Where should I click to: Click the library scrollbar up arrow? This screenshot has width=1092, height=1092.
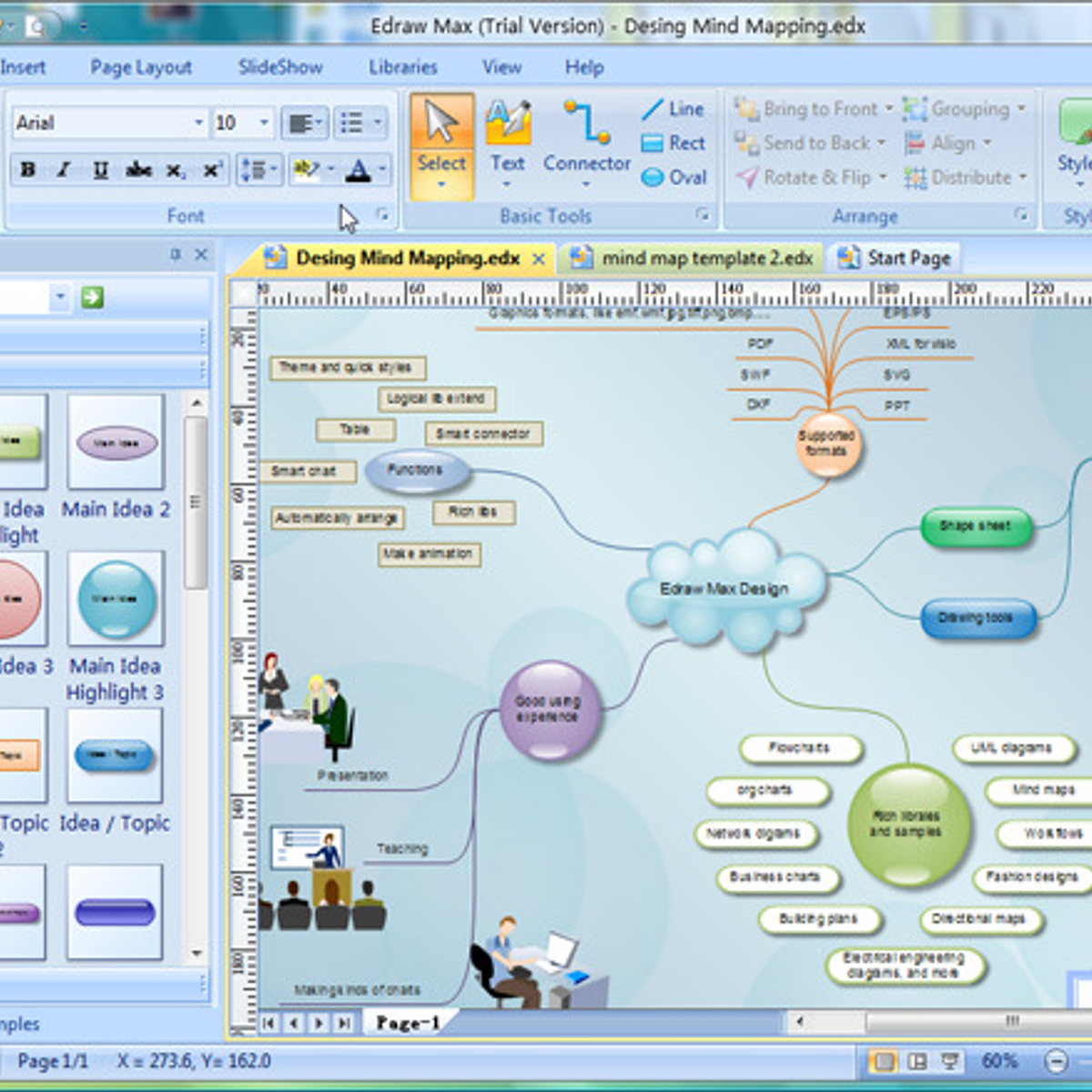tap(197, 403)
